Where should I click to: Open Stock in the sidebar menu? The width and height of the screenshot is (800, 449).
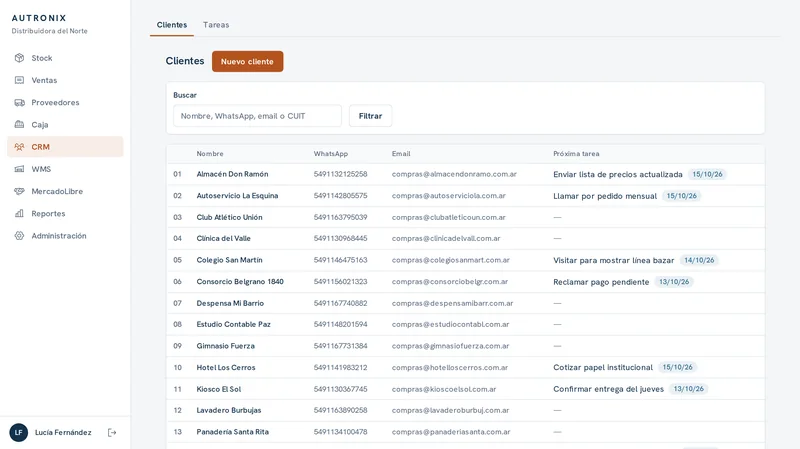tap(65, 58)
